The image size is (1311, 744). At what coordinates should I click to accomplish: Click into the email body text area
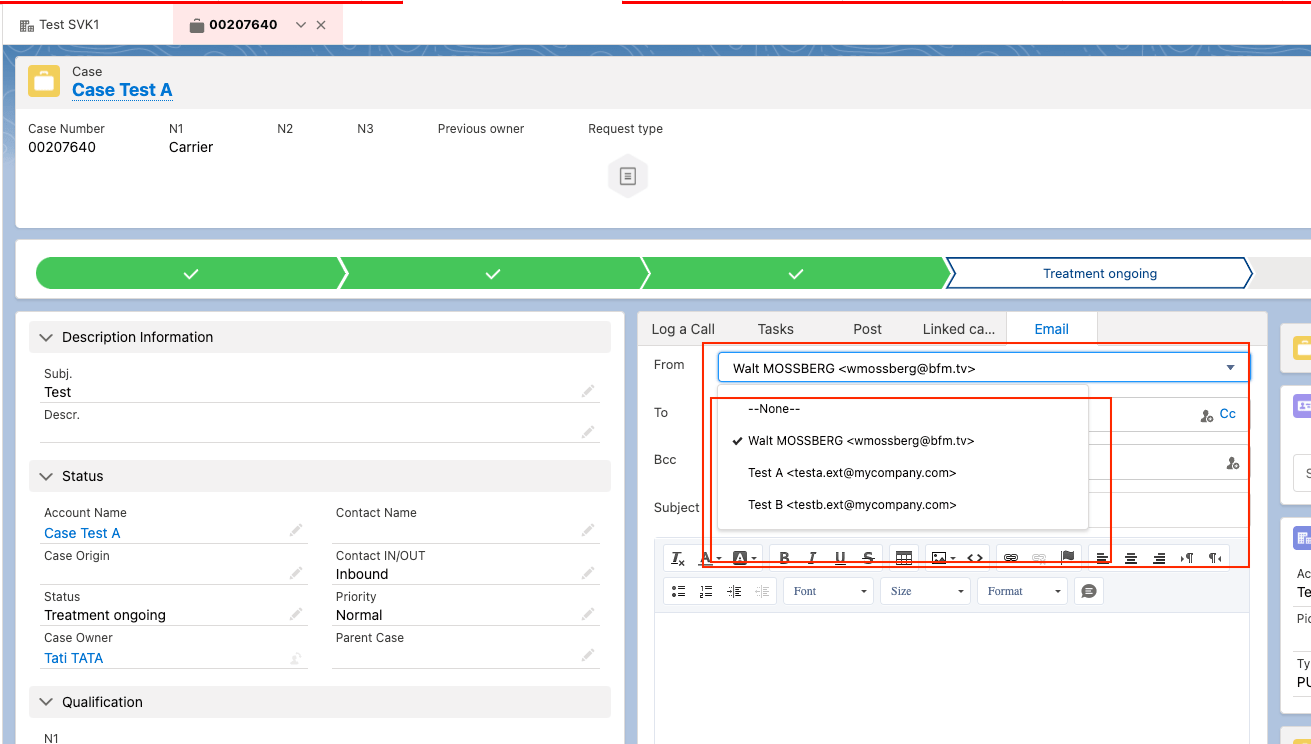[952, 678]
